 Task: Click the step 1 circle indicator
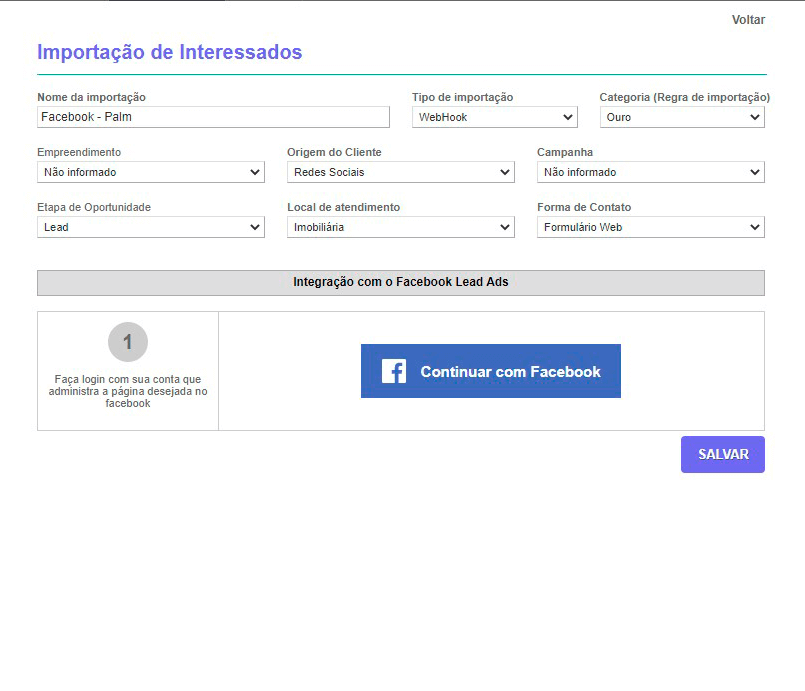pos(127,341)
